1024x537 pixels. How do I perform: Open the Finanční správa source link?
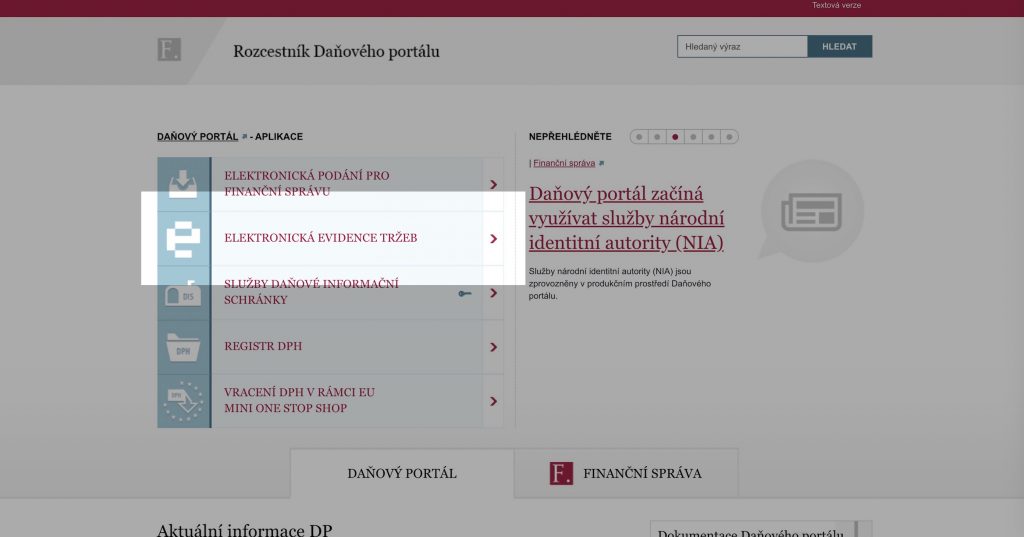pyautogui.click(x=564, y=163)
